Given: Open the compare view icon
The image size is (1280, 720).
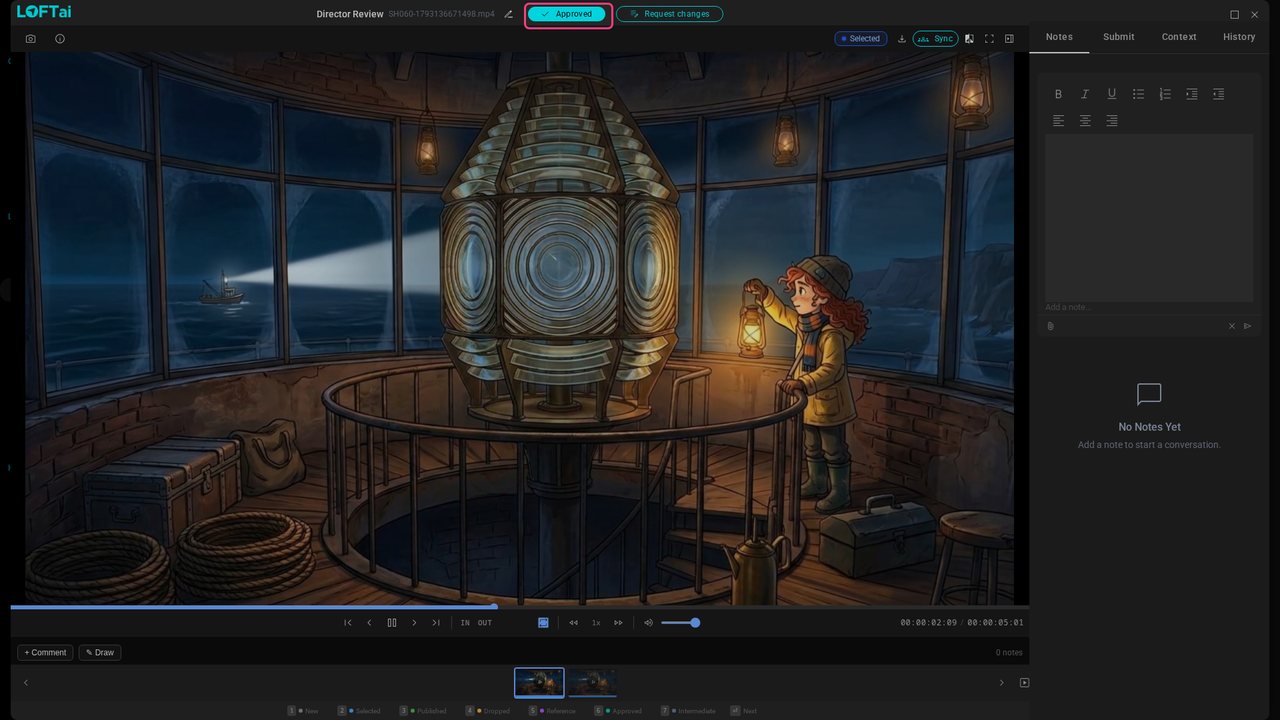Looking at the screenshot, I should pyautogui.click(x=969, y=39).
